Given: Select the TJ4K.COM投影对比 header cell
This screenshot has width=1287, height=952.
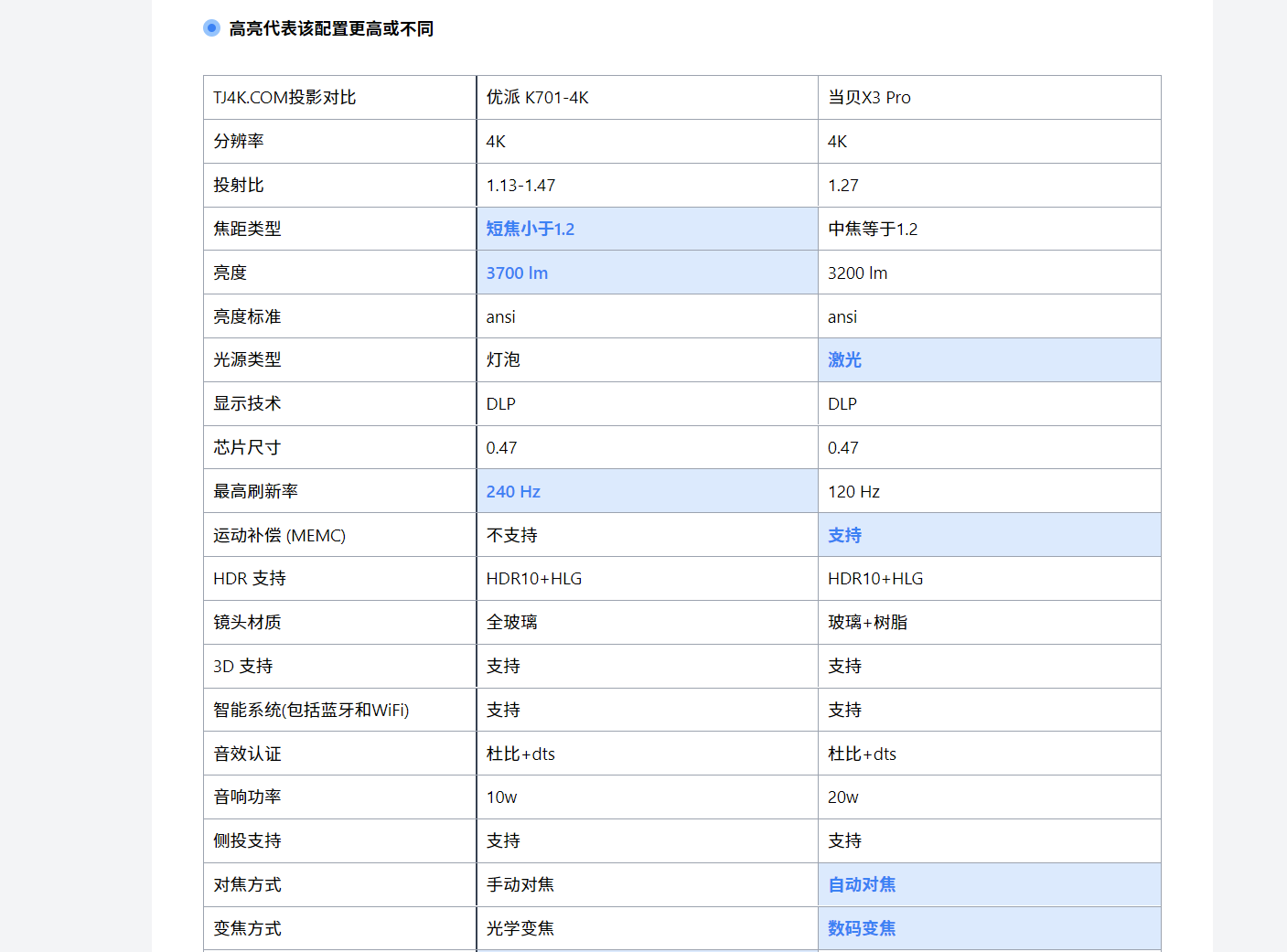Looking at the screenshot, I should 284,98.
